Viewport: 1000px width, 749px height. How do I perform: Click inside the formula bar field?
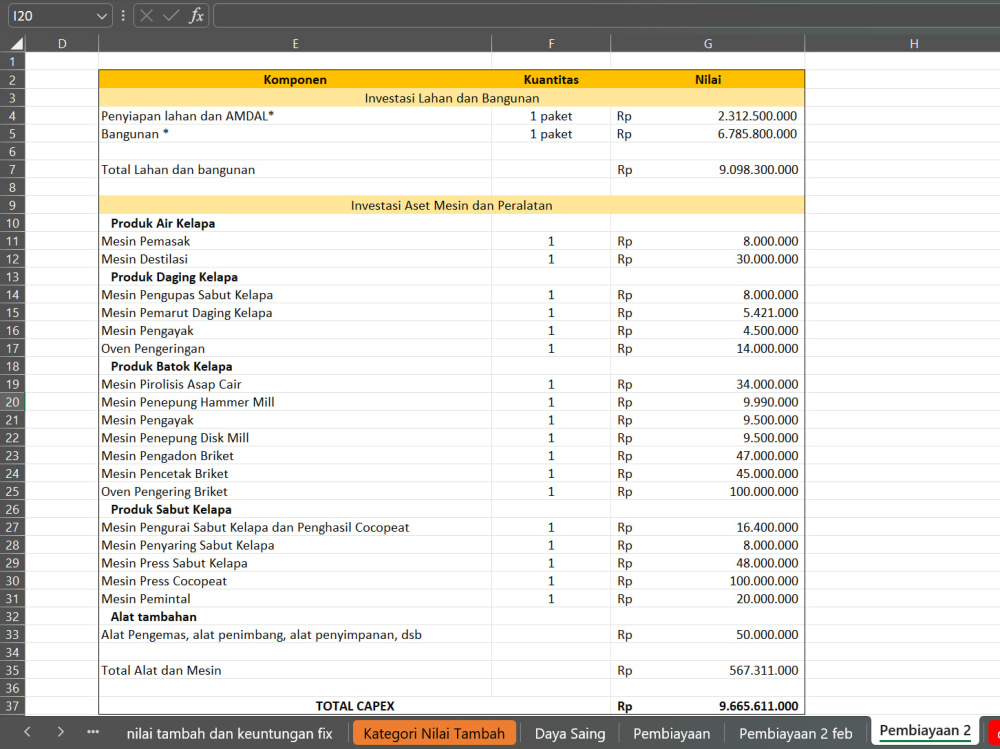click(x=606, y=16)
